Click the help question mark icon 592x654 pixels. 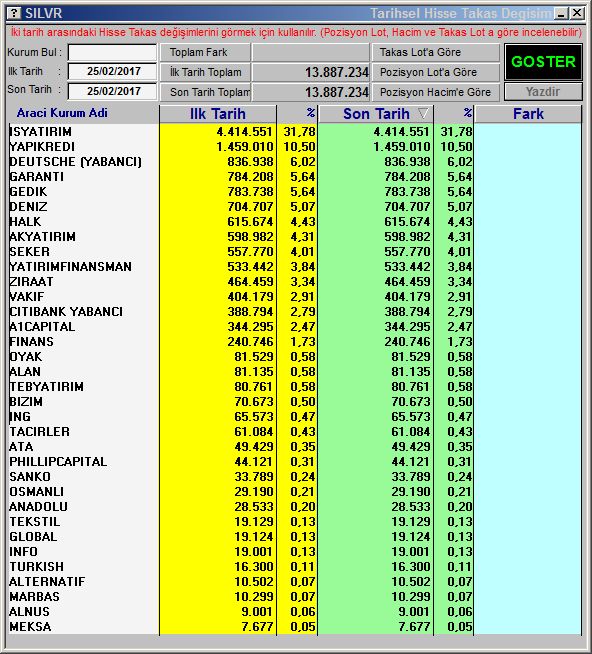pos(14,13)
